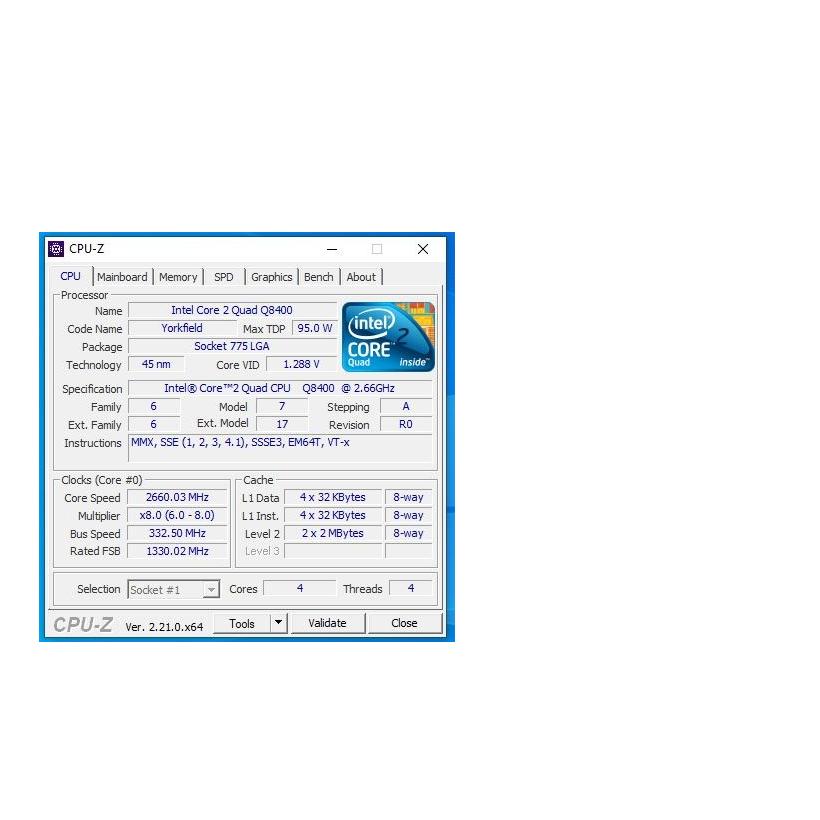Click the Threads value 4
This screenshot has width=820, height=820.
click(411, 588)
